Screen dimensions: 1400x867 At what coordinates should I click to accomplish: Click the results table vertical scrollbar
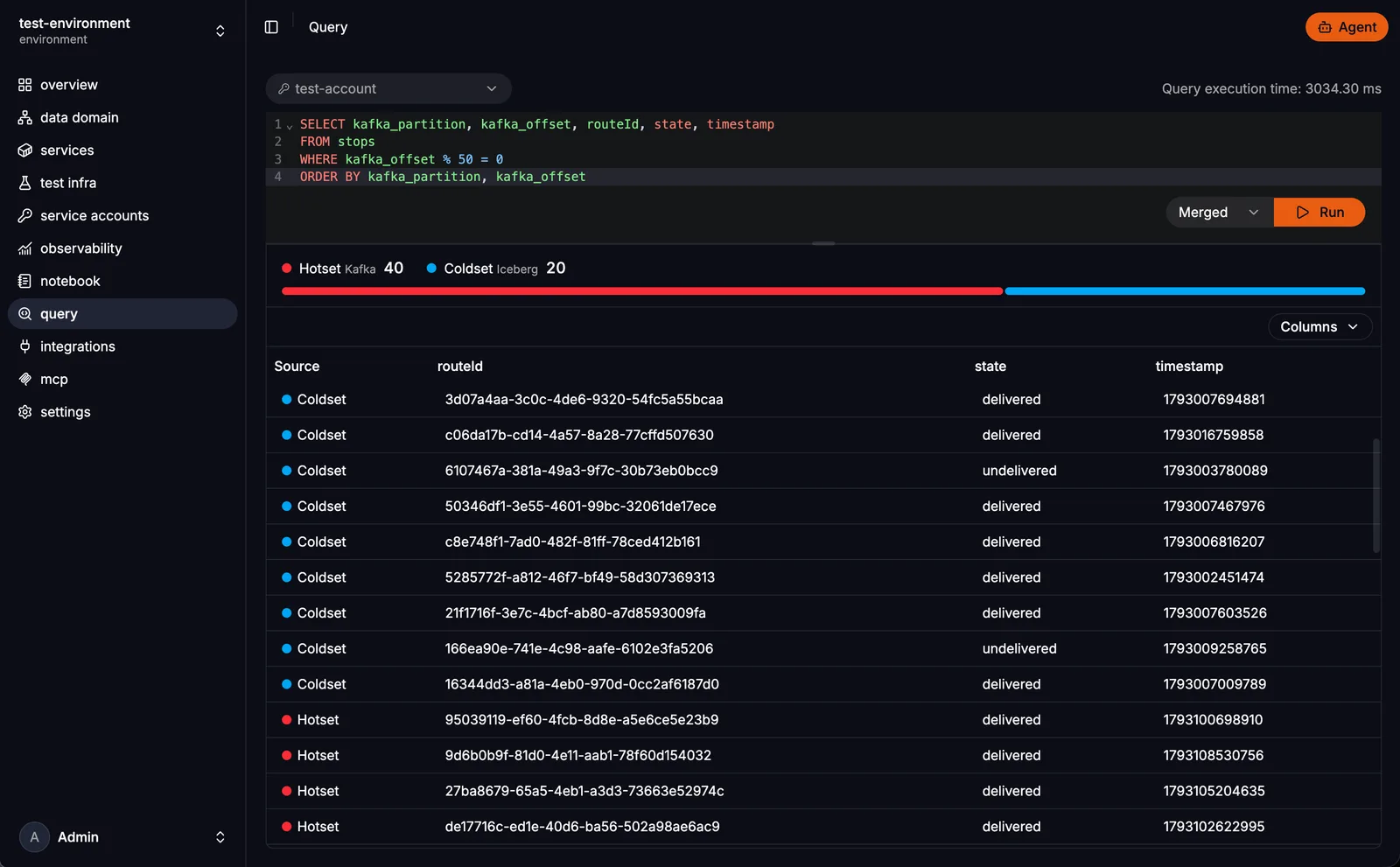point(1376,495)
